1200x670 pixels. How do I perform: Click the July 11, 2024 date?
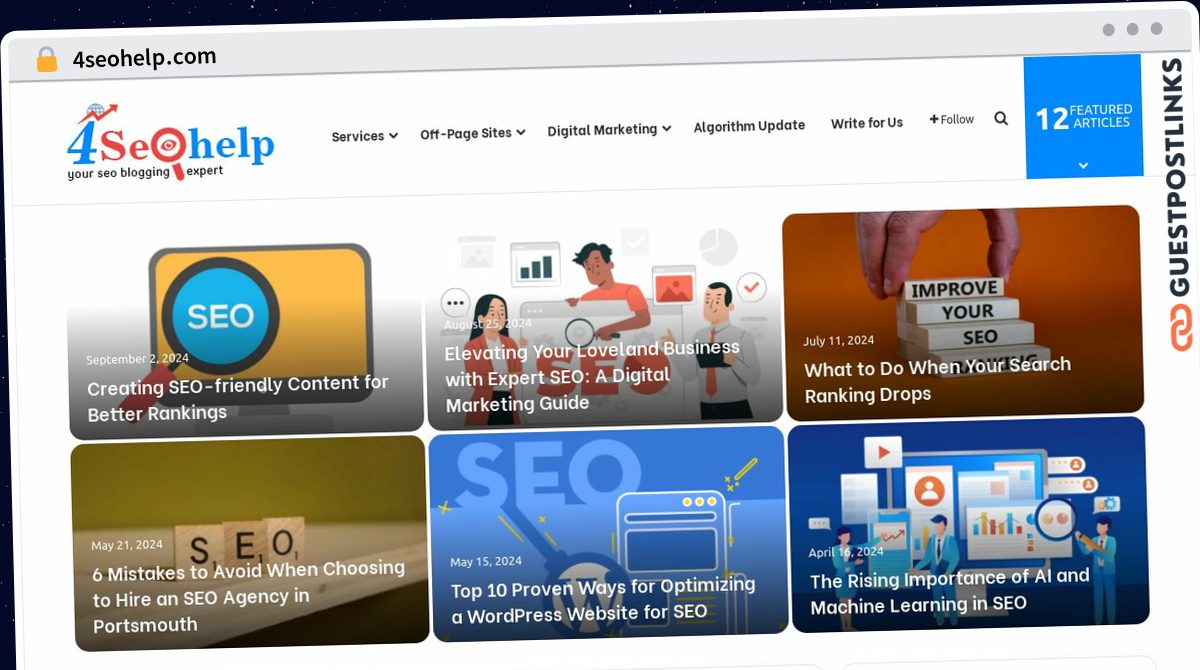tap(839, 341)
